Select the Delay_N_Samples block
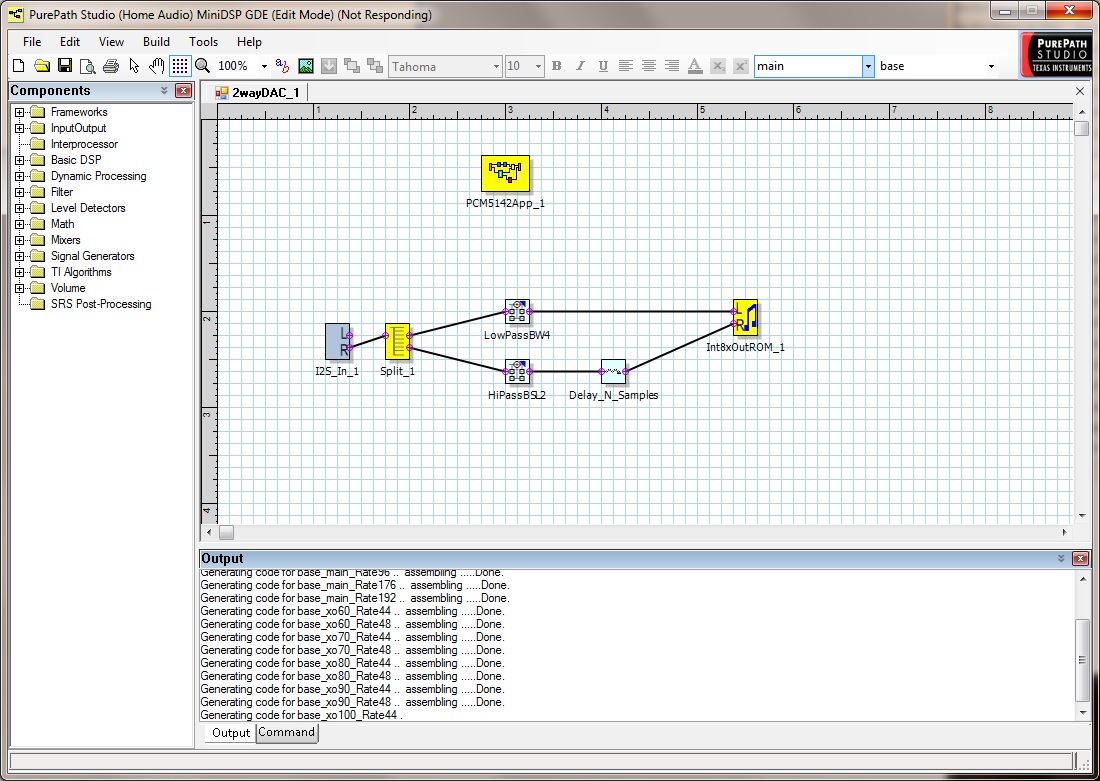 point(613,372)
